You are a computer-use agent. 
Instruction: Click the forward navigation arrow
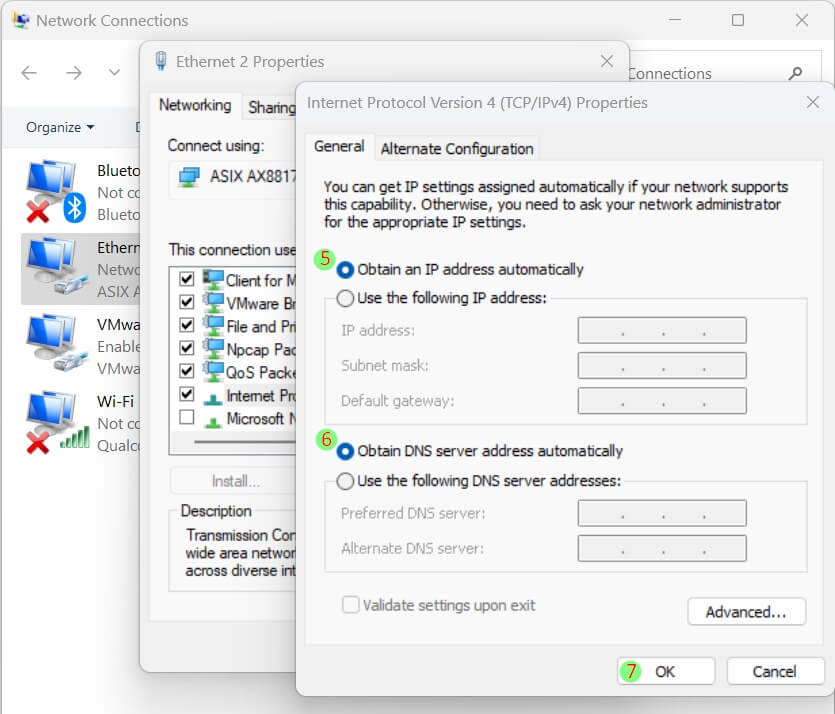(x=73, y=73)
